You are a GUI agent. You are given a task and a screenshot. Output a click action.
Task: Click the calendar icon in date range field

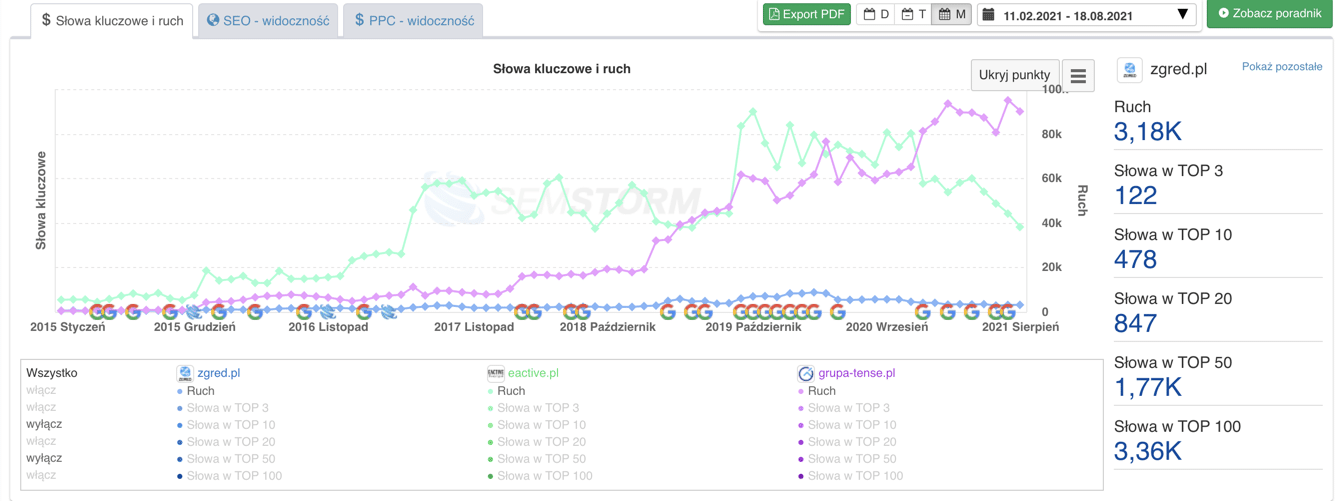point(988,15)
